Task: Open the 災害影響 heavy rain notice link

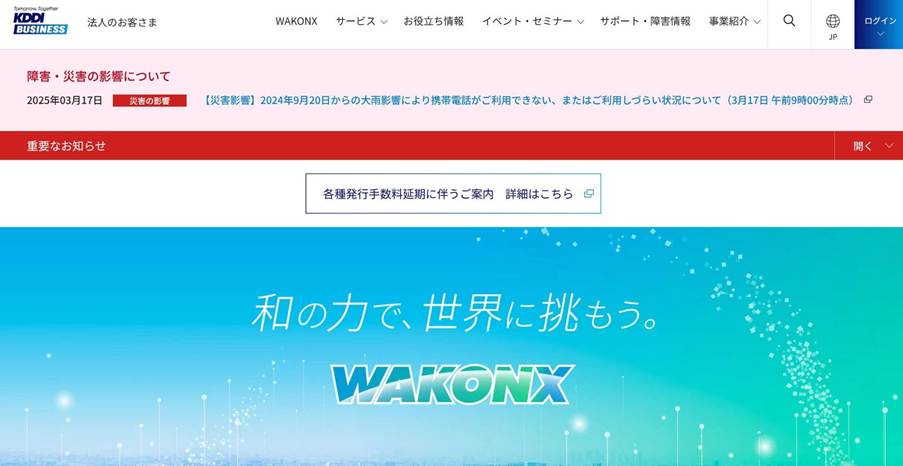Action: pos(529,100)
